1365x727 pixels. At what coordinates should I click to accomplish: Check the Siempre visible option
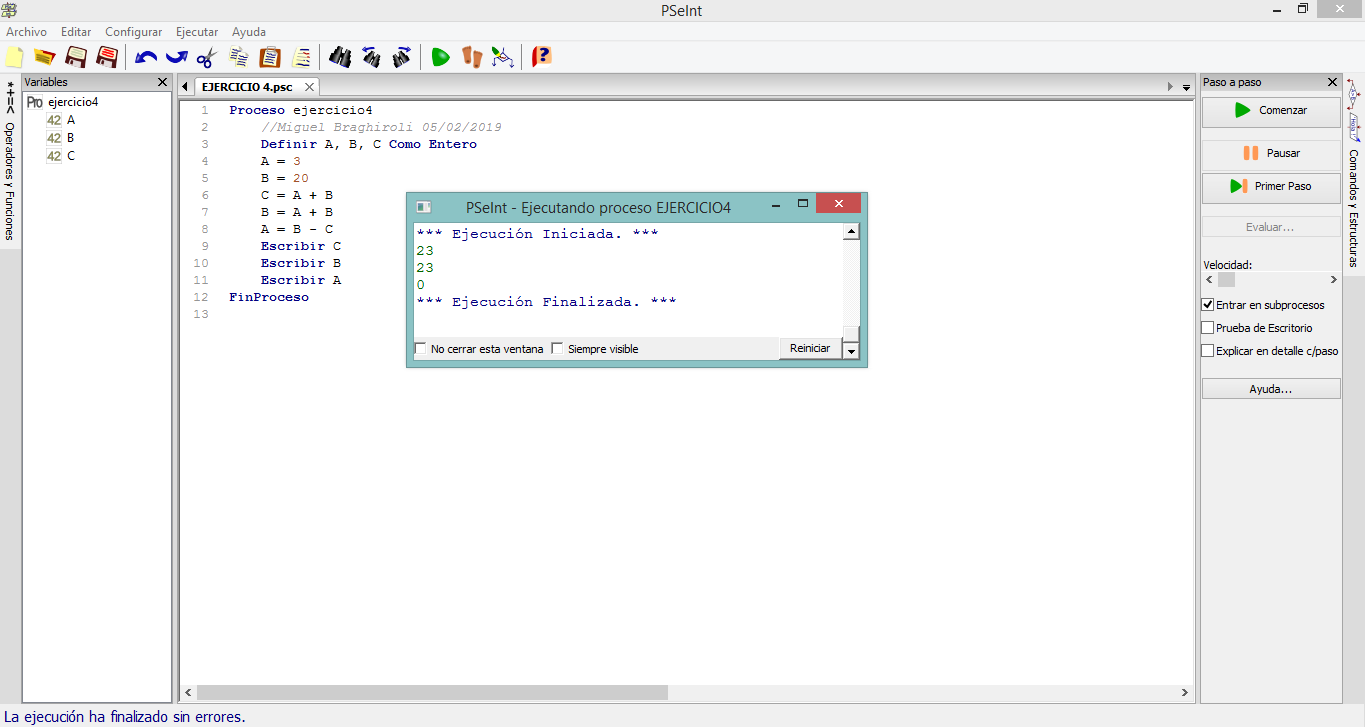[557, 348]
